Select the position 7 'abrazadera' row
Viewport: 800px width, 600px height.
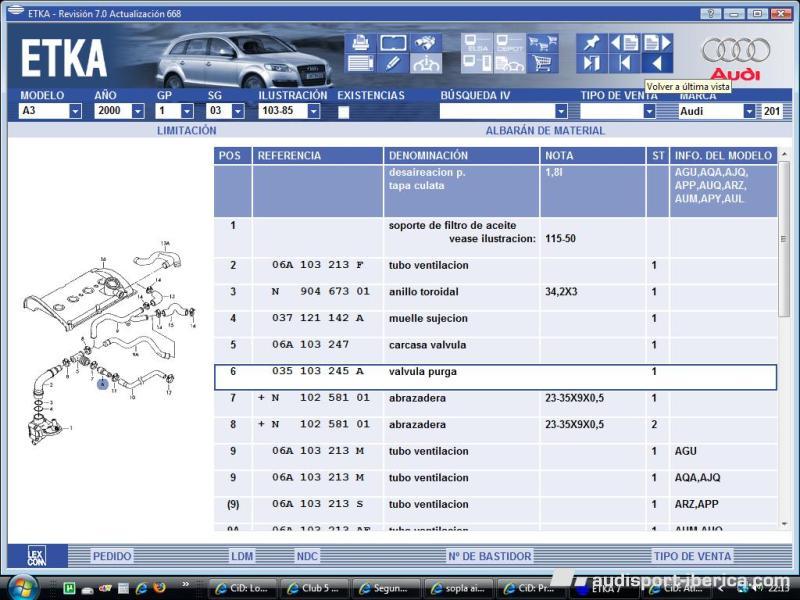click(x=495, y=404)
